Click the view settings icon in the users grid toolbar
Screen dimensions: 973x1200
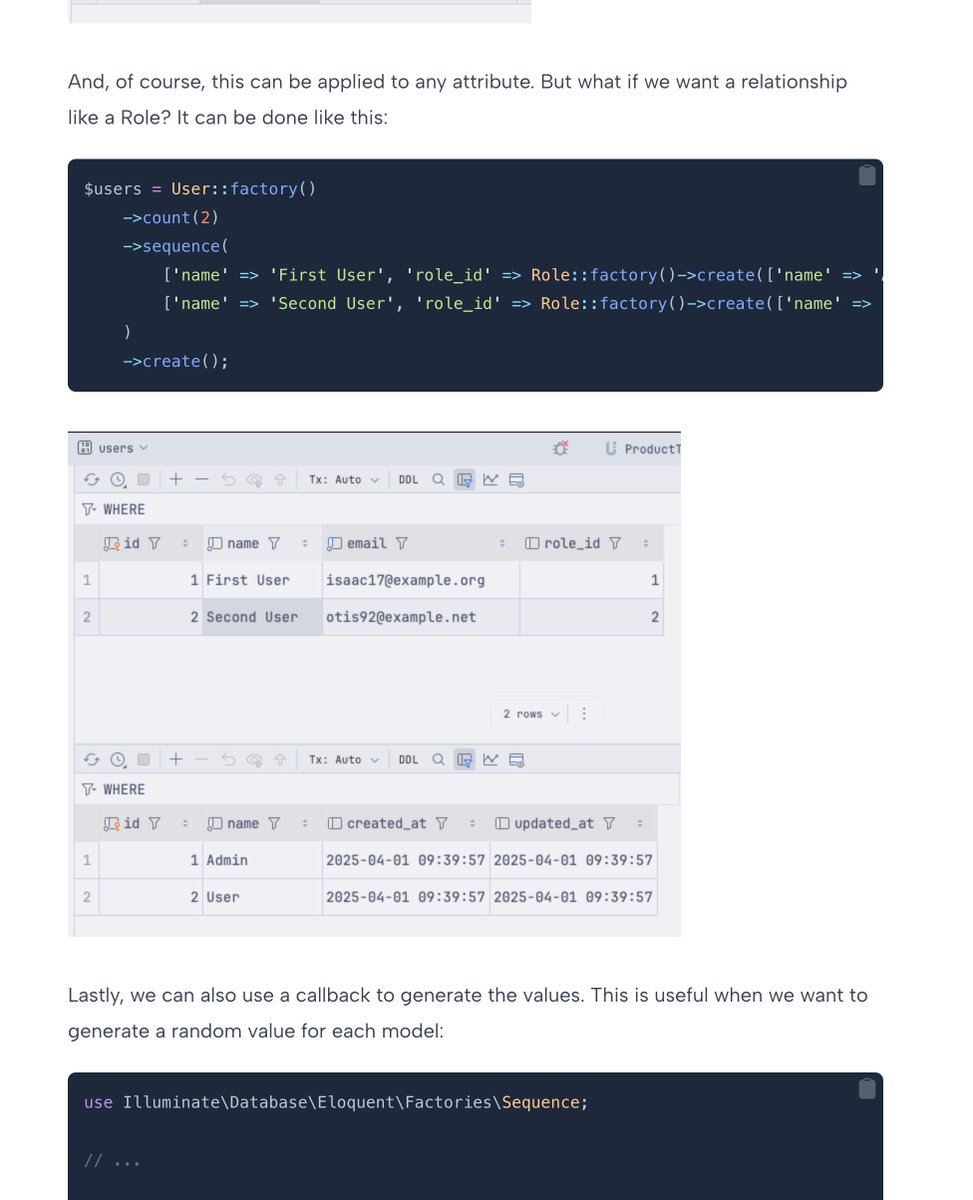coord(517,480)
